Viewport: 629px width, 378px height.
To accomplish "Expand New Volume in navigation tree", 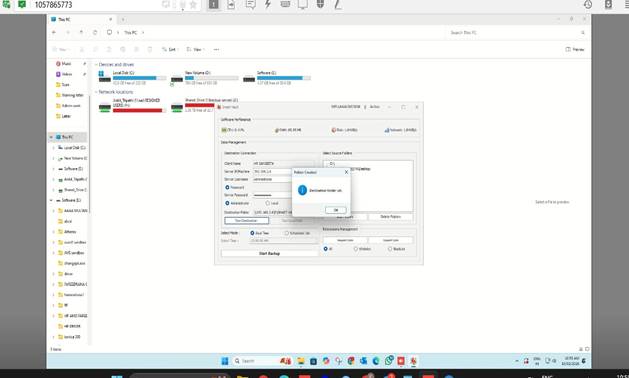I will tap(53, 158).
